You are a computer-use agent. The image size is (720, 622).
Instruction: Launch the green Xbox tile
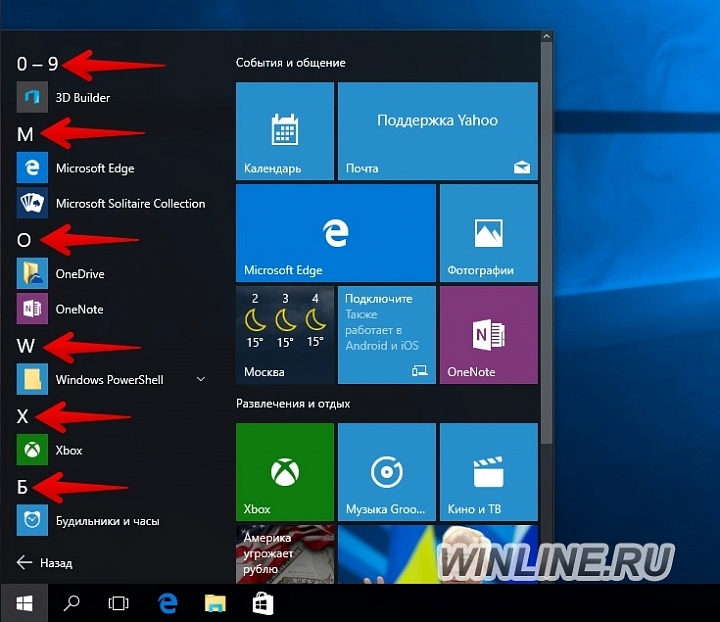coord(285,472)
